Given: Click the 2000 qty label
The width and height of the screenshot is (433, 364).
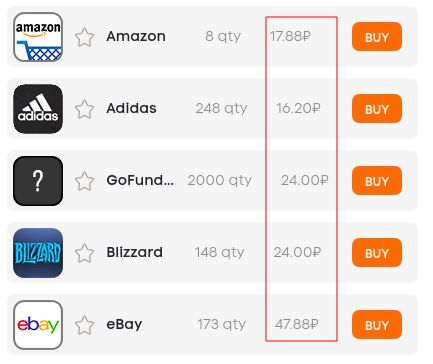Looking at the screenshot, I should click(220, 181).
